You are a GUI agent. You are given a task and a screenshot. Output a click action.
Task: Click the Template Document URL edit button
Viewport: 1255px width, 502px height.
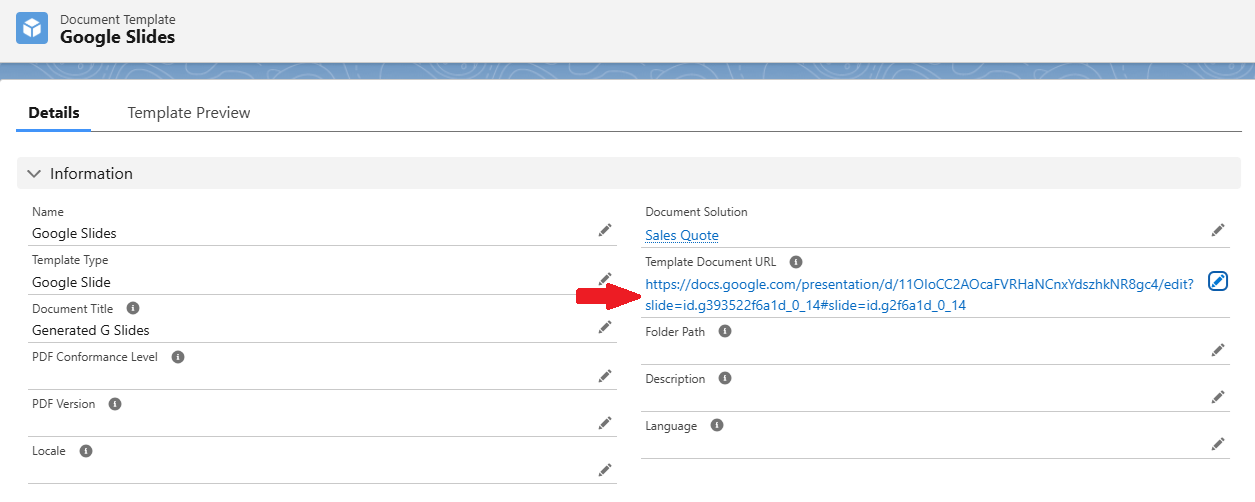[1218, 281]
